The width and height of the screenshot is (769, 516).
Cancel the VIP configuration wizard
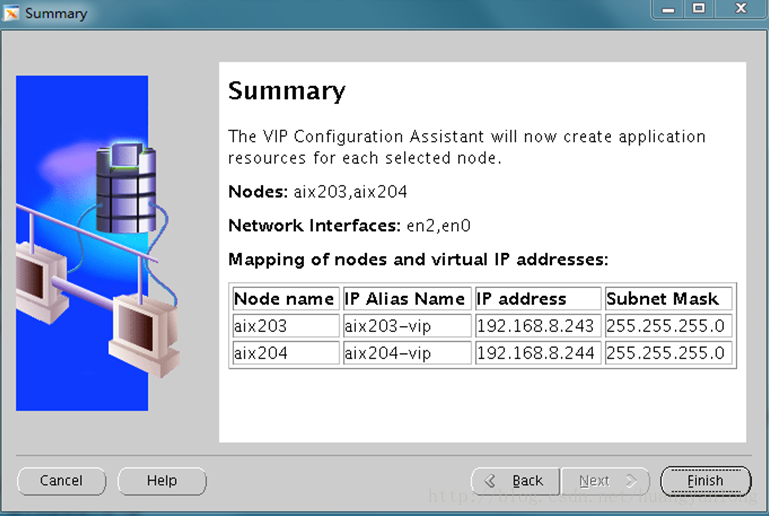pos(61,481)
